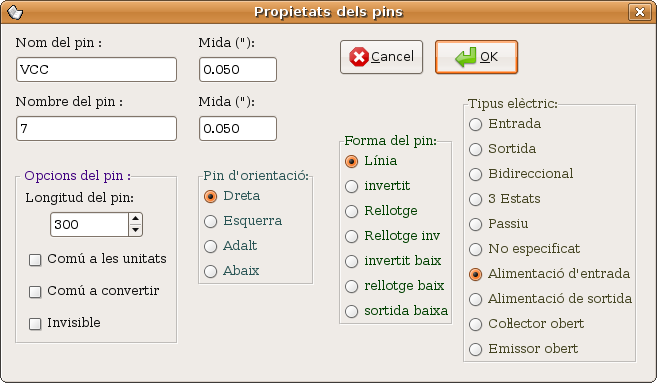Choose Alimentació de sortida option

[x=476, y=299]
